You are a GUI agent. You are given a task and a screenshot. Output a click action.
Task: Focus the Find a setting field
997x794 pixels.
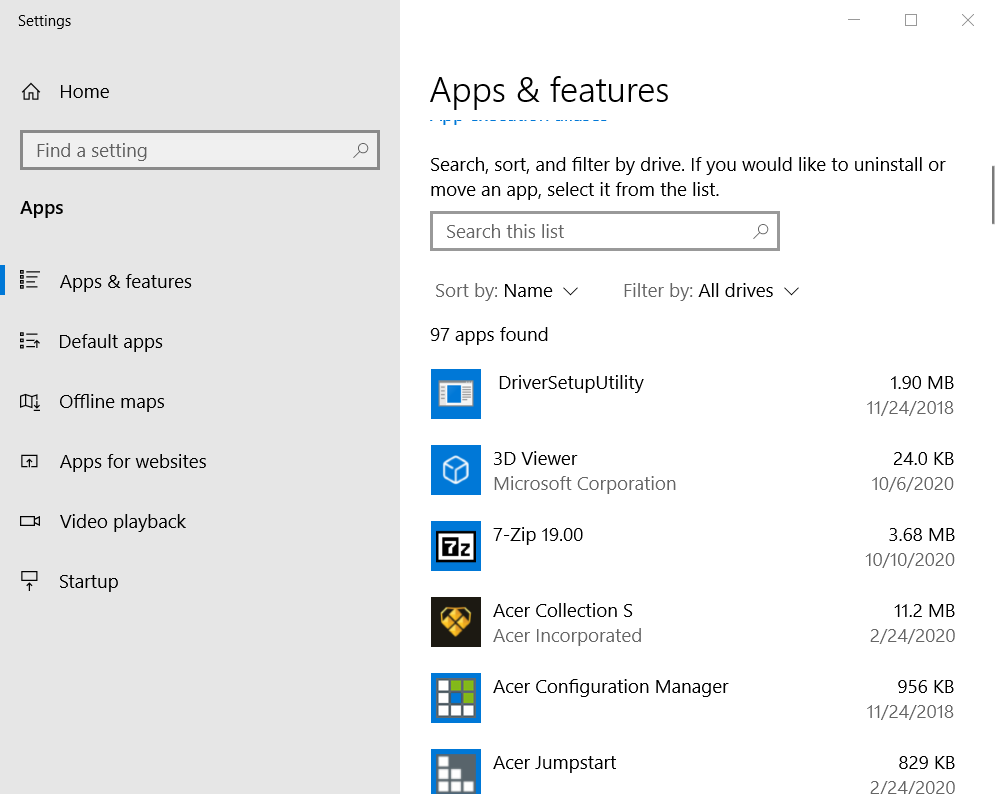pos(200,150)
